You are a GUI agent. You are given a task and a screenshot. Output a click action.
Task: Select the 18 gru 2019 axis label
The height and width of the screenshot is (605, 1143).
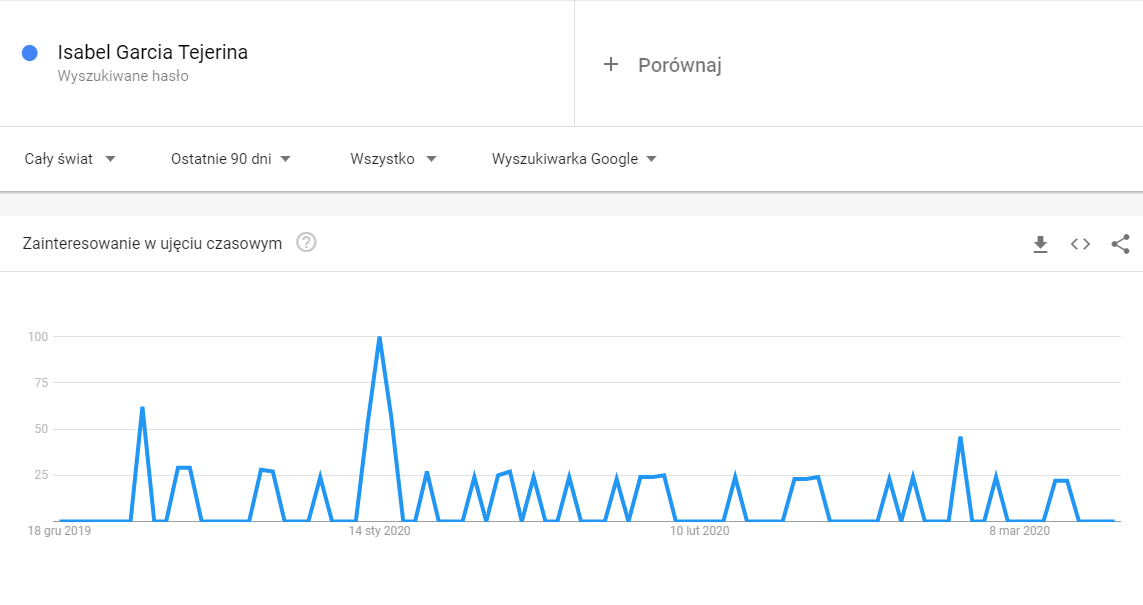[59, 531]
